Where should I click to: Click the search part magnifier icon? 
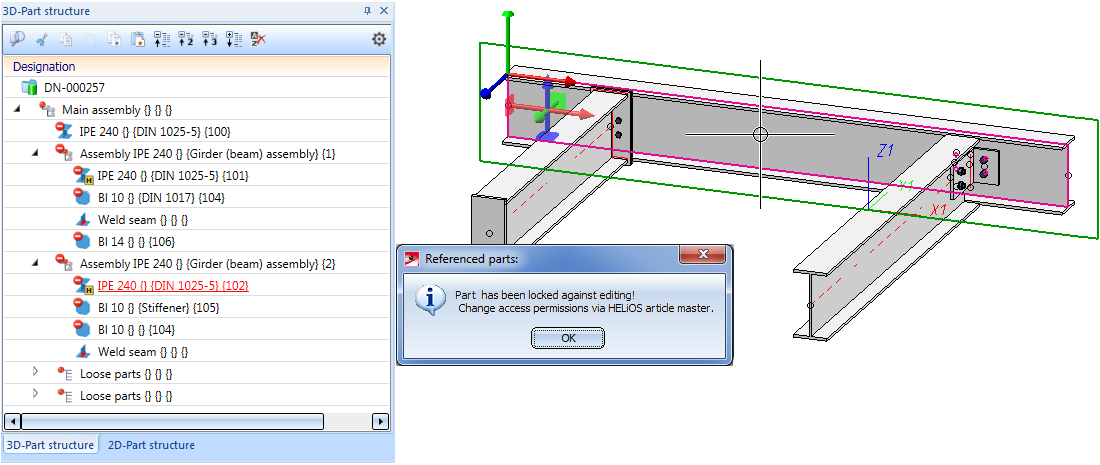point(18,39)
